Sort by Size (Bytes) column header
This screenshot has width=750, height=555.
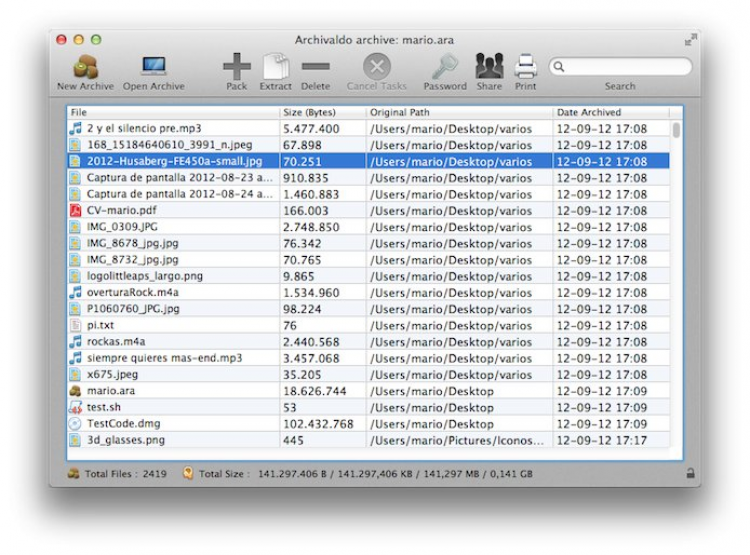[x=322, y=112]
